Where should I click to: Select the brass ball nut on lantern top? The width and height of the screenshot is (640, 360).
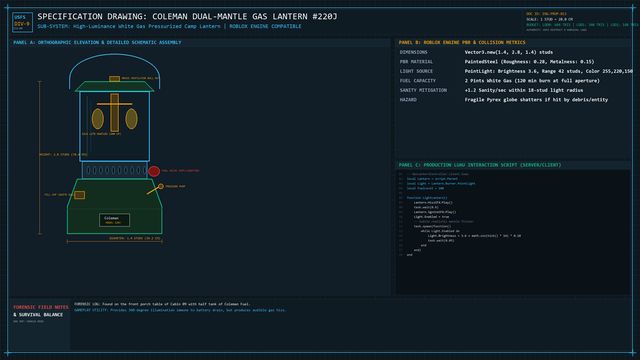pos(114,78)
